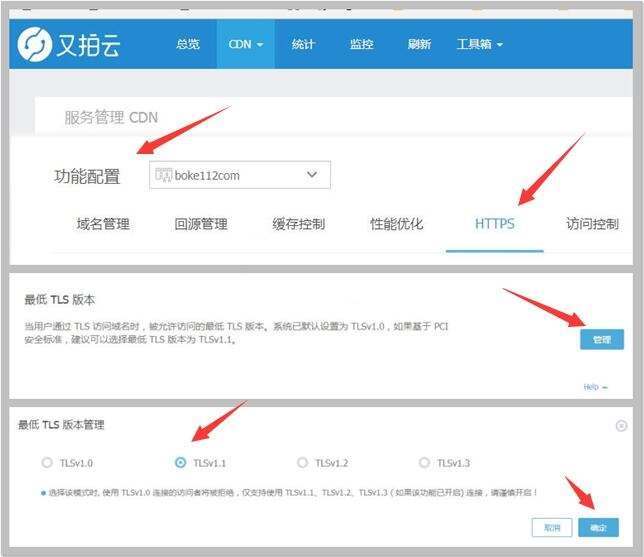Go to the 监控 monitoring page
Image resolution: width=644 pixels, height=557 pixels.
361,44
